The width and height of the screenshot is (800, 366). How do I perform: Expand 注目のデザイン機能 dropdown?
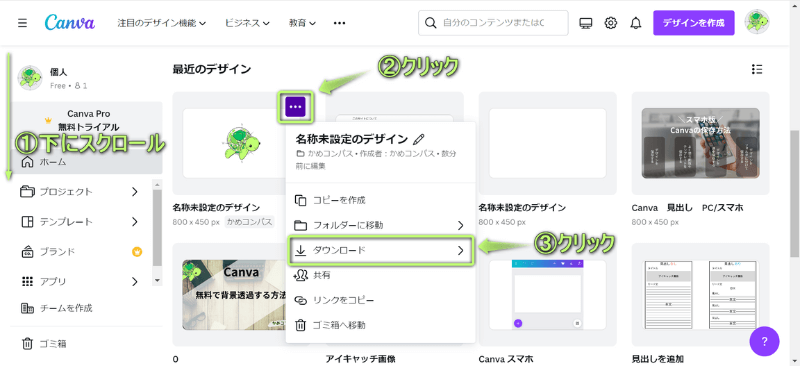click(x=162, y=23)
